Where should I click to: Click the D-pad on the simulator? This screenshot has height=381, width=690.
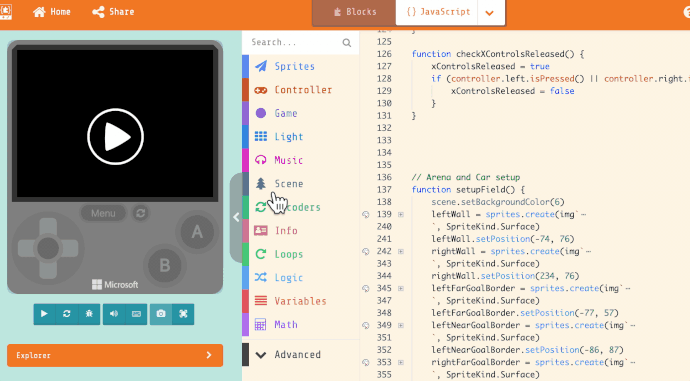click(x=48, y=248)
